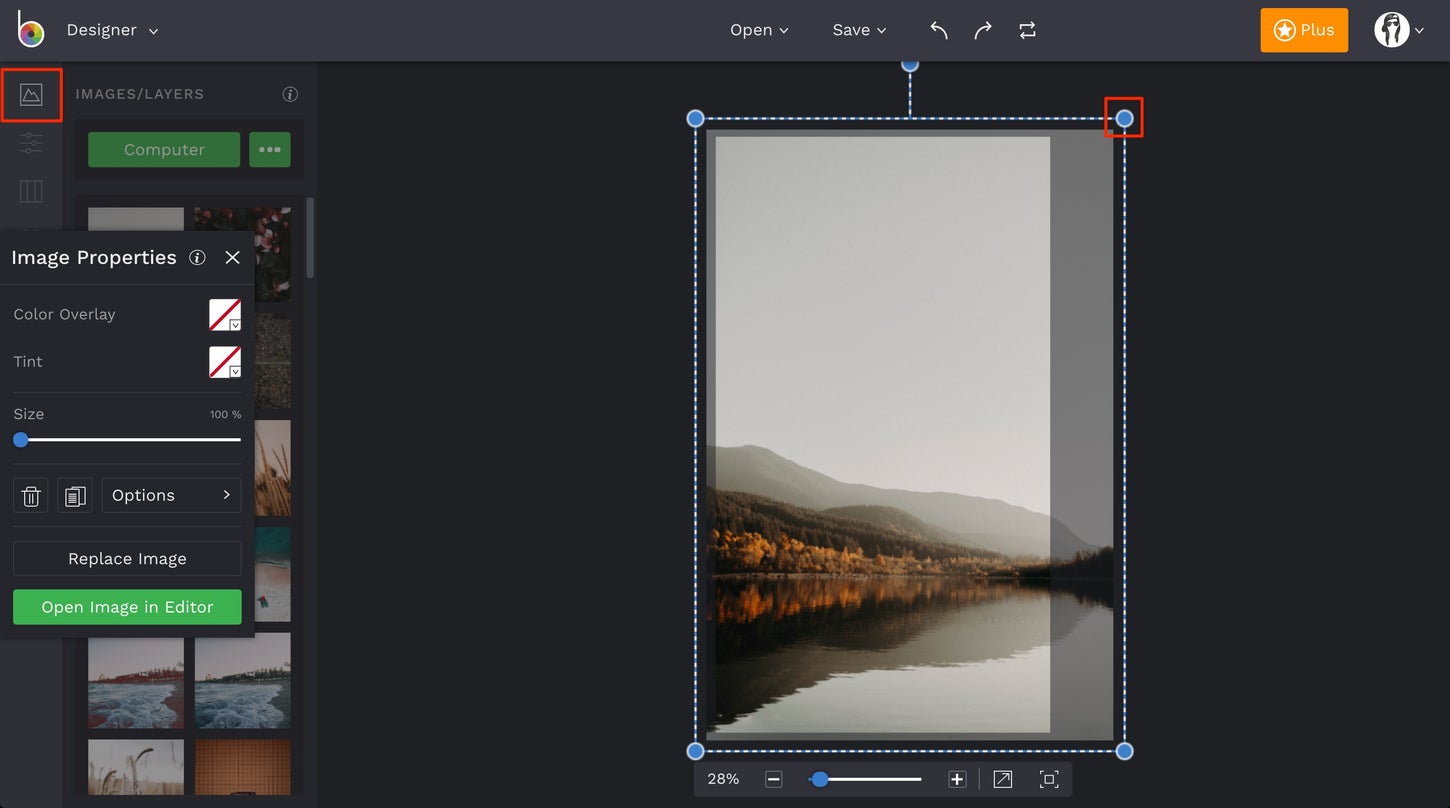The image size is (1450, 808).
Task: Open the profile avatar dropdown
Action: (x=1398, y=30)
